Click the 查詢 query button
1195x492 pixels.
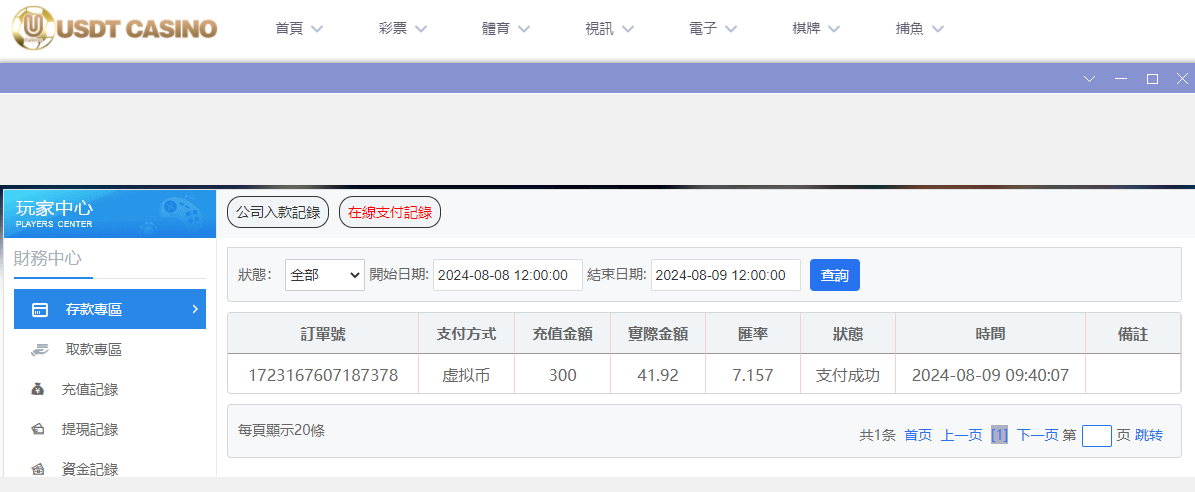834,275
